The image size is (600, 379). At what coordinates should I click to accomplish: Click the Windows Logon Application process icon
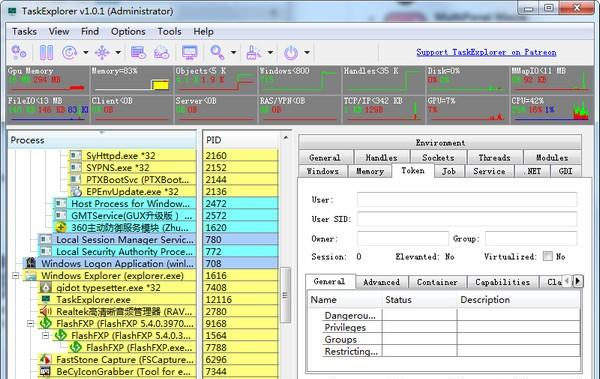[x=30, y=263]
